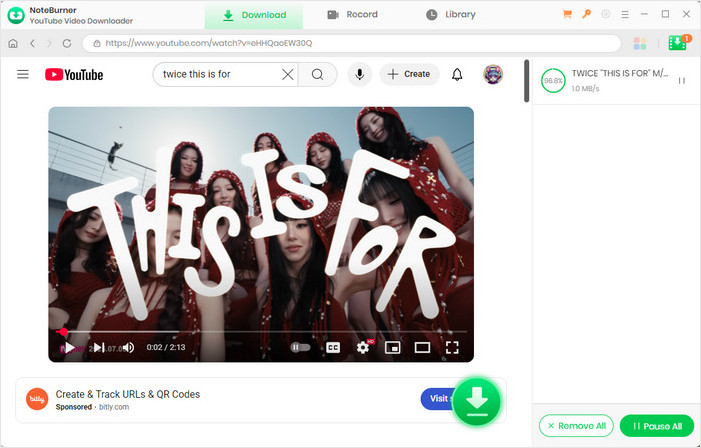The image size is (701, 448).
Task: Click the key registration icon
Action: pyautogui.click(x=587, y=15)
